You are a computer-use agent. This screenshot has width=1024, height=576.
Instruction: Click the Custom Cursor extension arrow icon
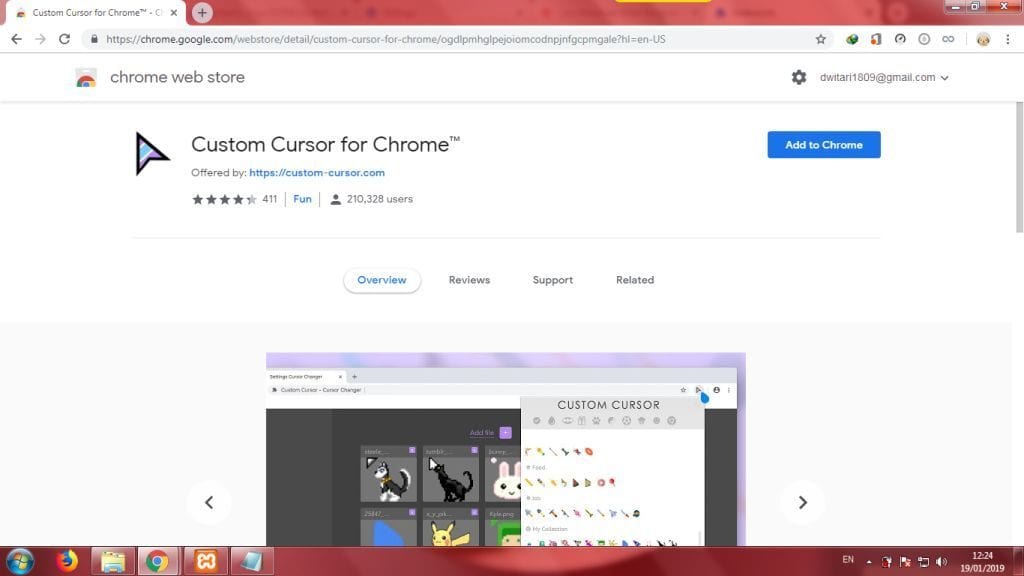(153, 154)
